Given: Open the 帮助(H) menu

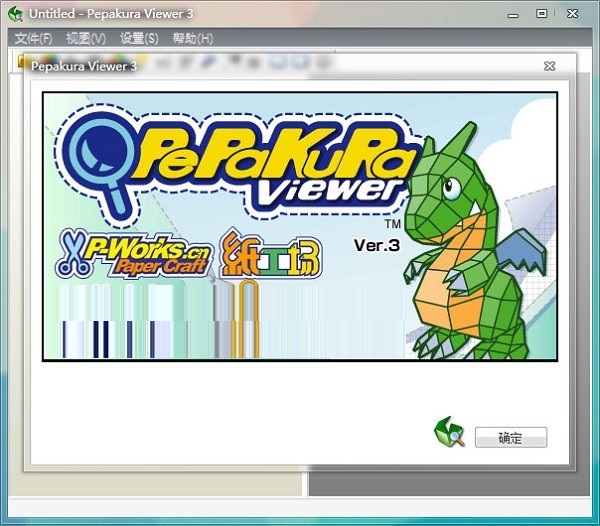Looking at the screenshot, I should coord(193,38).
